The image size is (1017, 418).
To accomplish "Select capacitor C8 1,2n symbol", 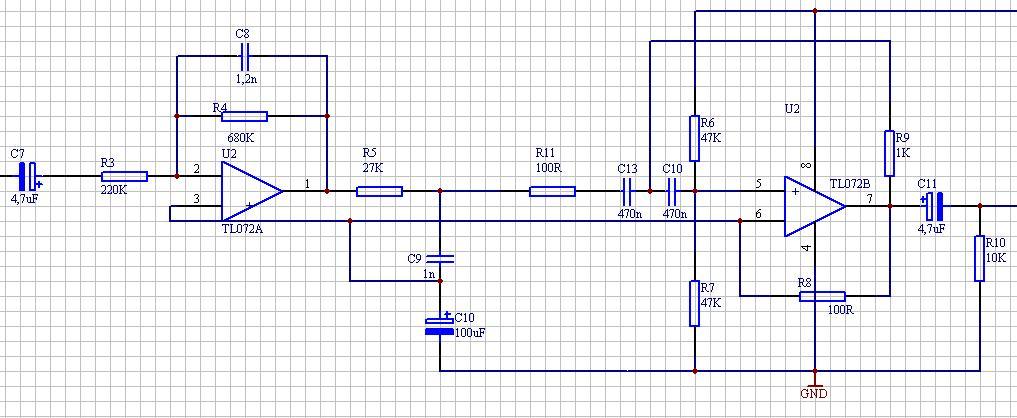I will coord(244,56).
